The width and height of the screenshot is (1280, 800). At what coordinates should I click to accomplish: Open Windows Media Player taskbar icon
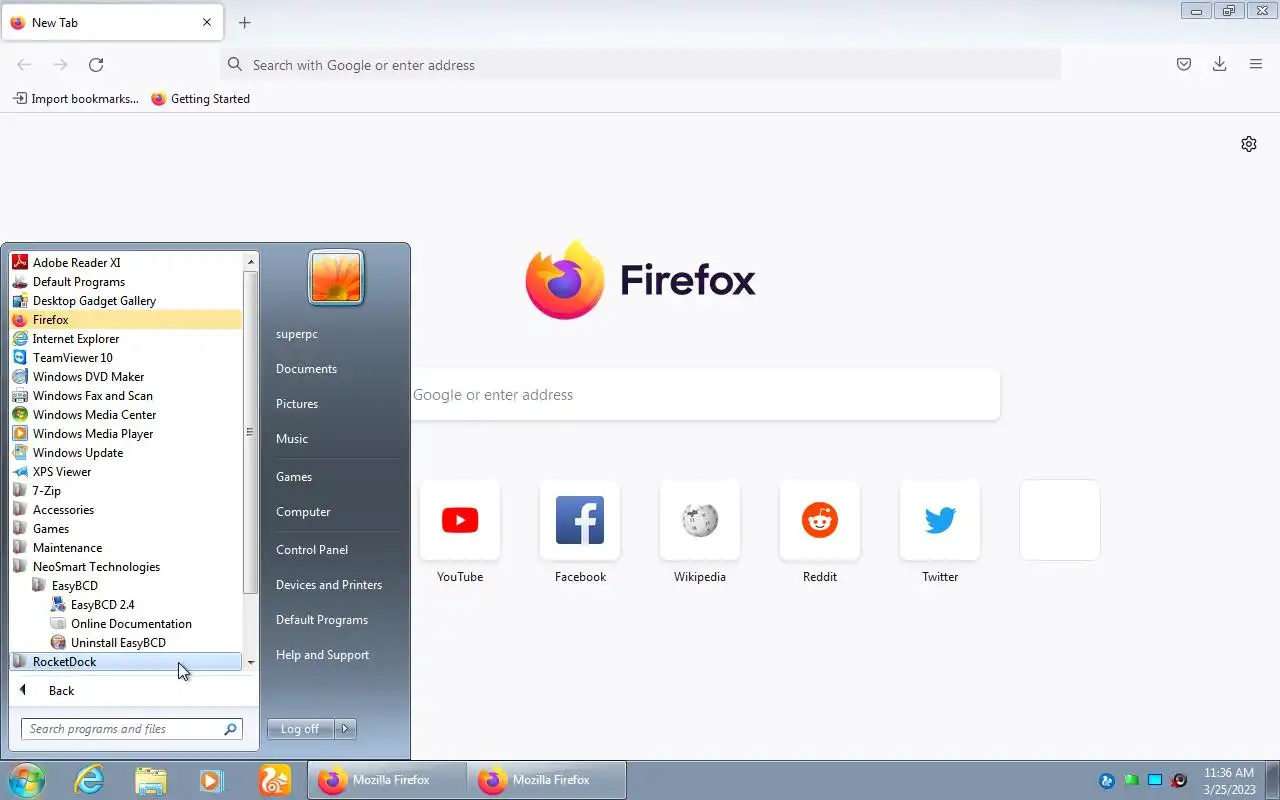pyautogui.click(x=212, y=780)
